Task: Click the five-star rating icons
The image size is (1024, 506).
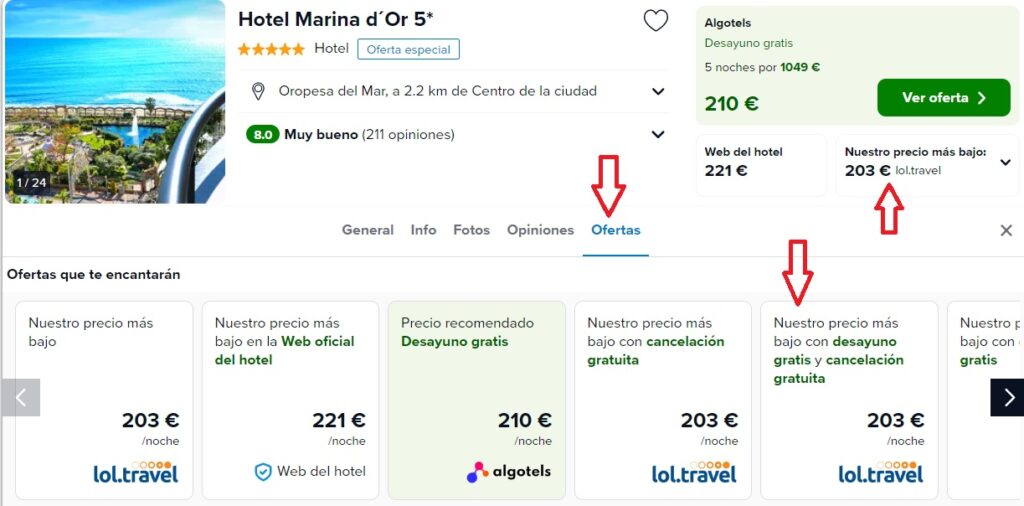Action: (x=271, y=49)
